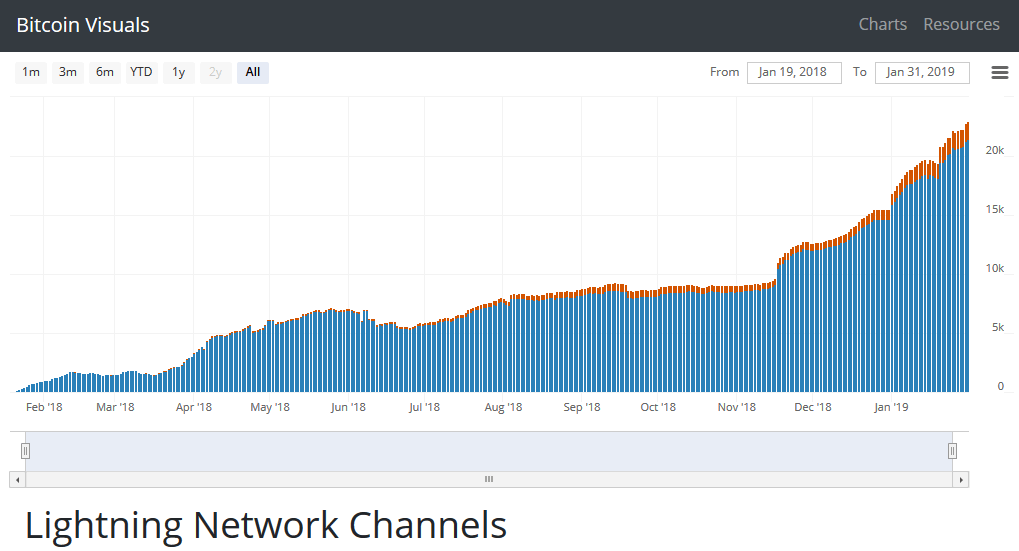Edit the From date field

pyautogui.click(x=793, y=72)
